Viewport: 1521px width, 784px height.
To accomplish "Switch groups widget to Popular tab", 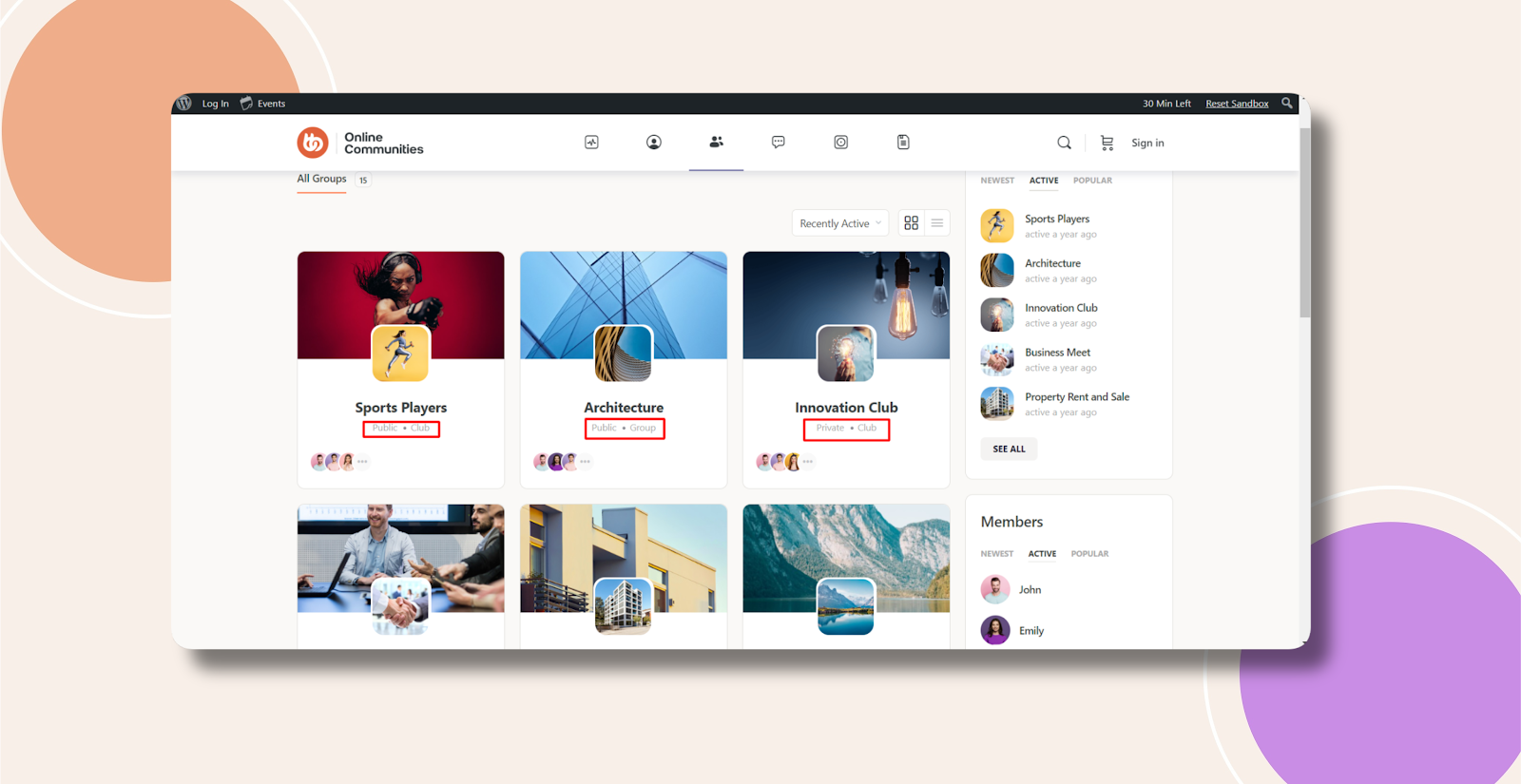I will (x=1092, y=181).
